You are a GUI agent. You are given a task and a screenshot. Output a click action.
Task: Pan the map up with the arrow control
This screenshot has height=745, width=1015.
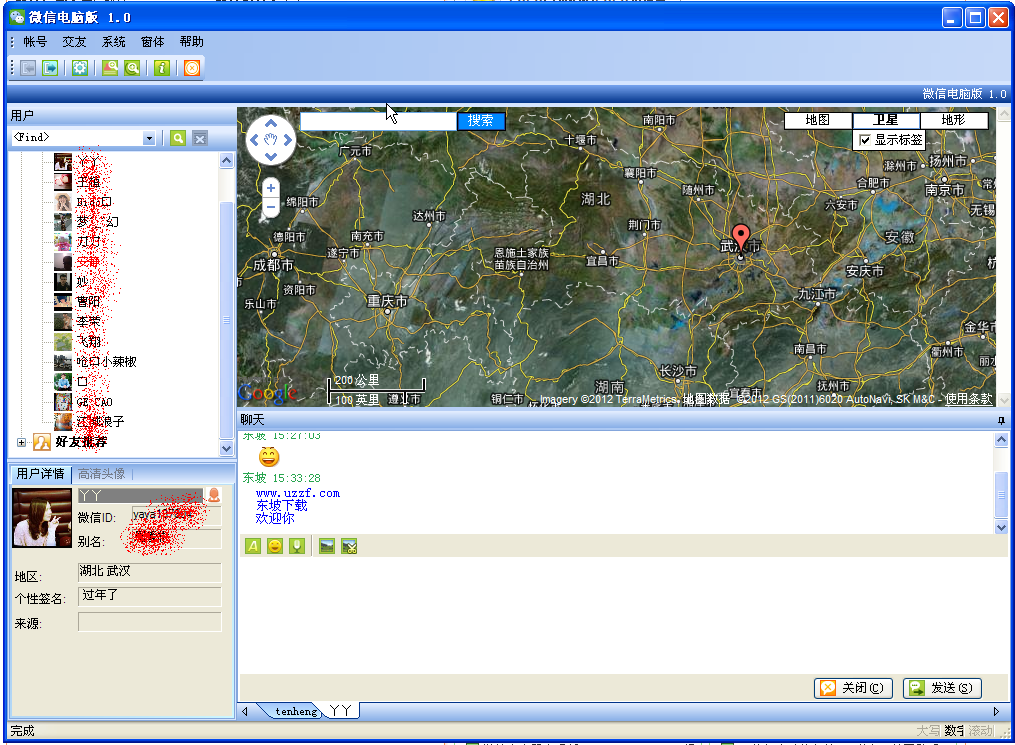[x=271, y=124]
